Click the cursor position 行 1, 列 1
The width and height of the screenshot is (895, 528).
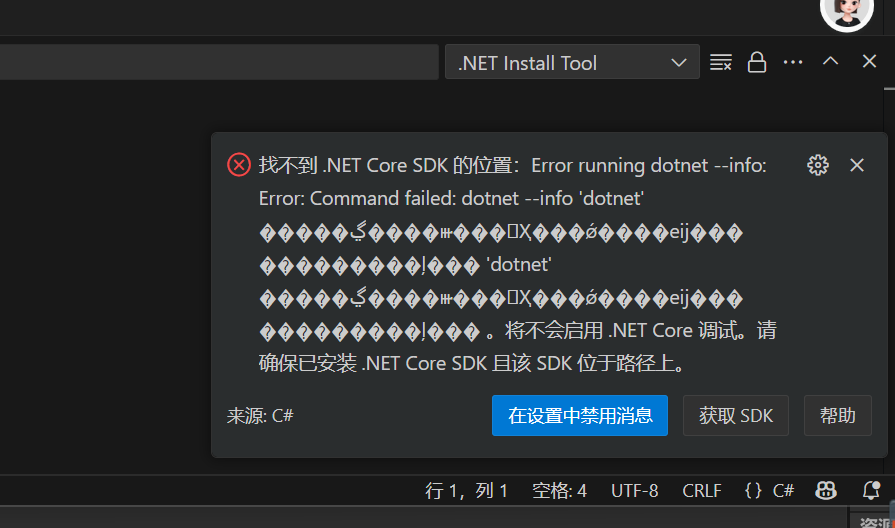(x=466, y=491)
